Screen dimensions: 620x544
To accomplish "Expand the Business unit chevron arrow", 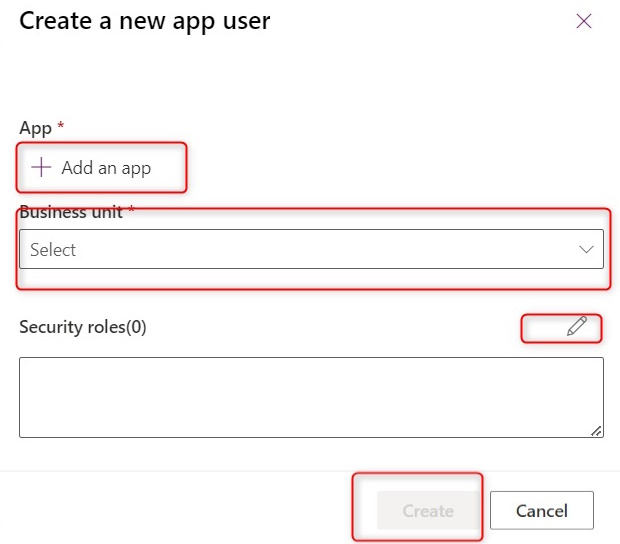I will (x=586, y=250).
